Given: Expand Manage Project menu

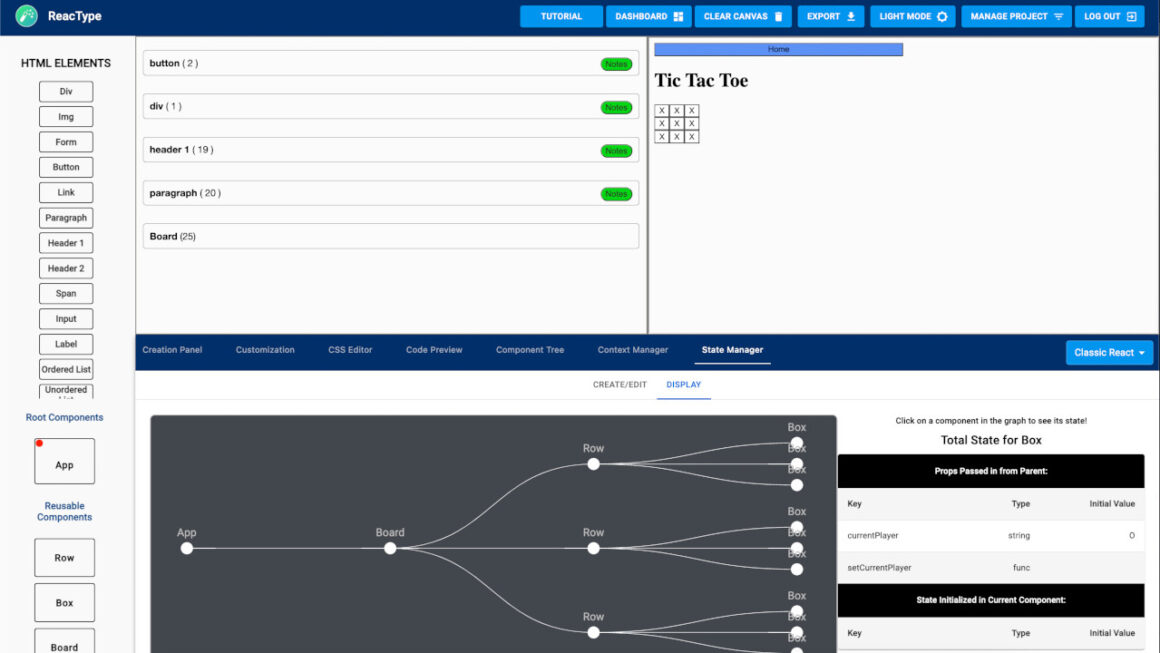Looking at the screenshot, I should (x=1016, y=17).
